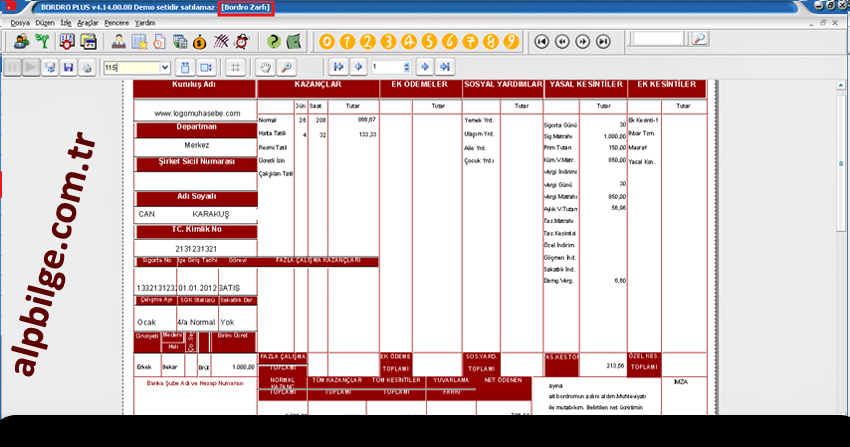Image resolution: width=850 pixels, height=447 pixels.
Task: Click the green exit door icon
Action: pos(293,41)
